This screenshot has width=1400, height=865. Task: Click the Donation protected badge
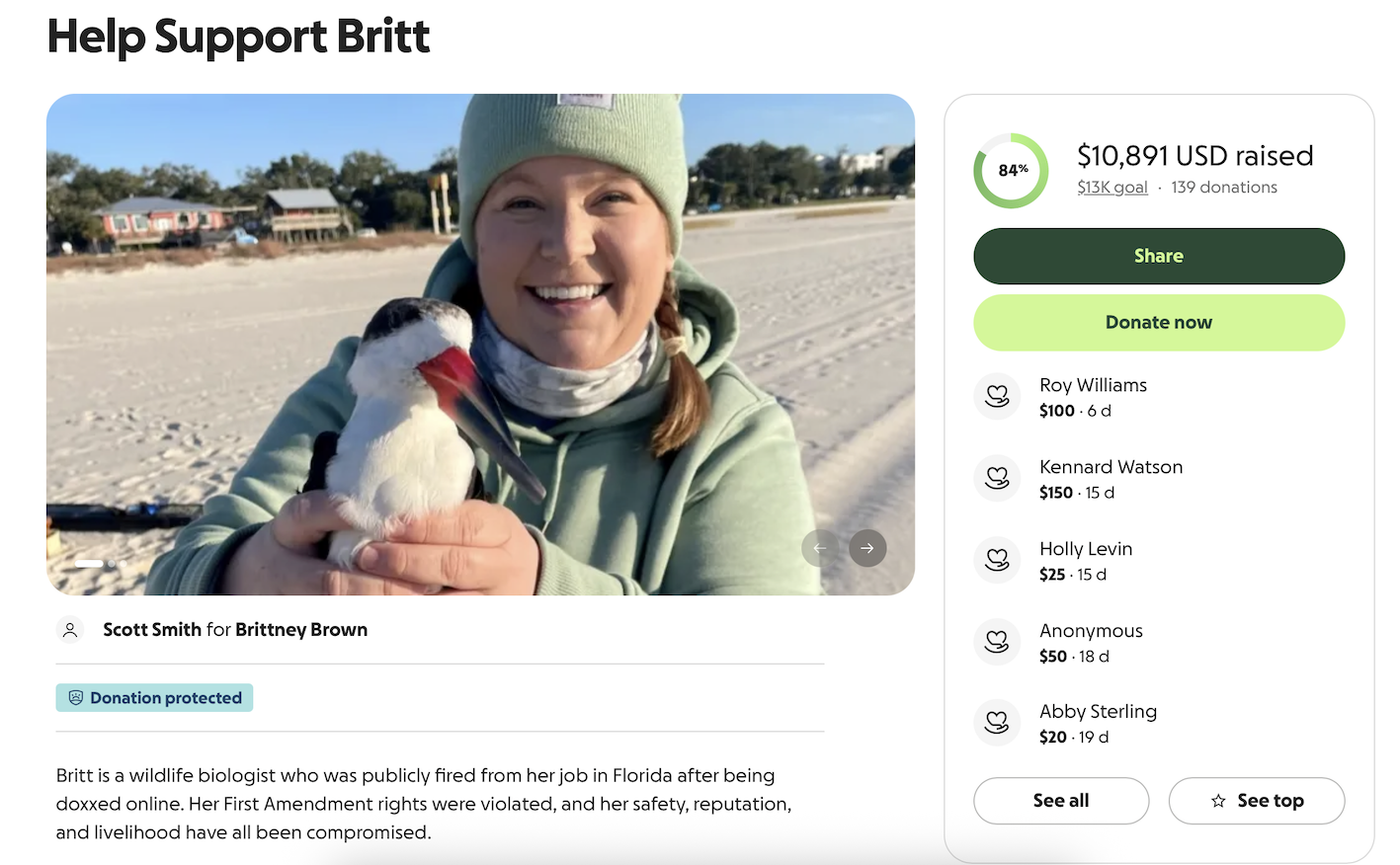click(x=155, y=698)
